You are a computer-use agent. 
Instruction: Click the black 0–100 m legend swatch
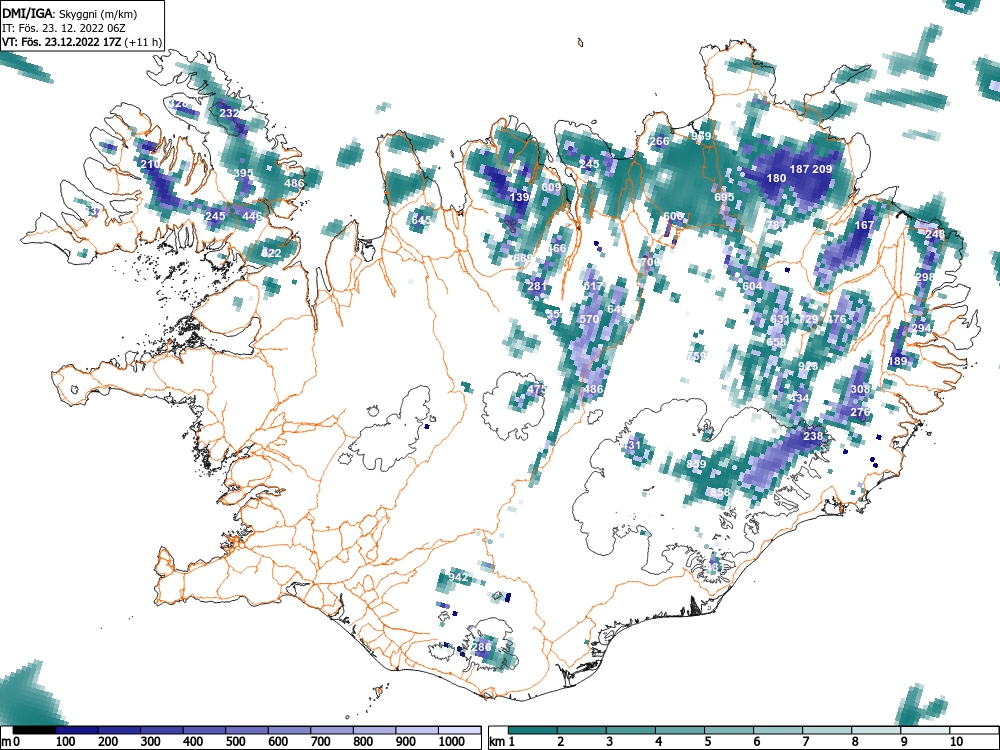tap(34, 730)
